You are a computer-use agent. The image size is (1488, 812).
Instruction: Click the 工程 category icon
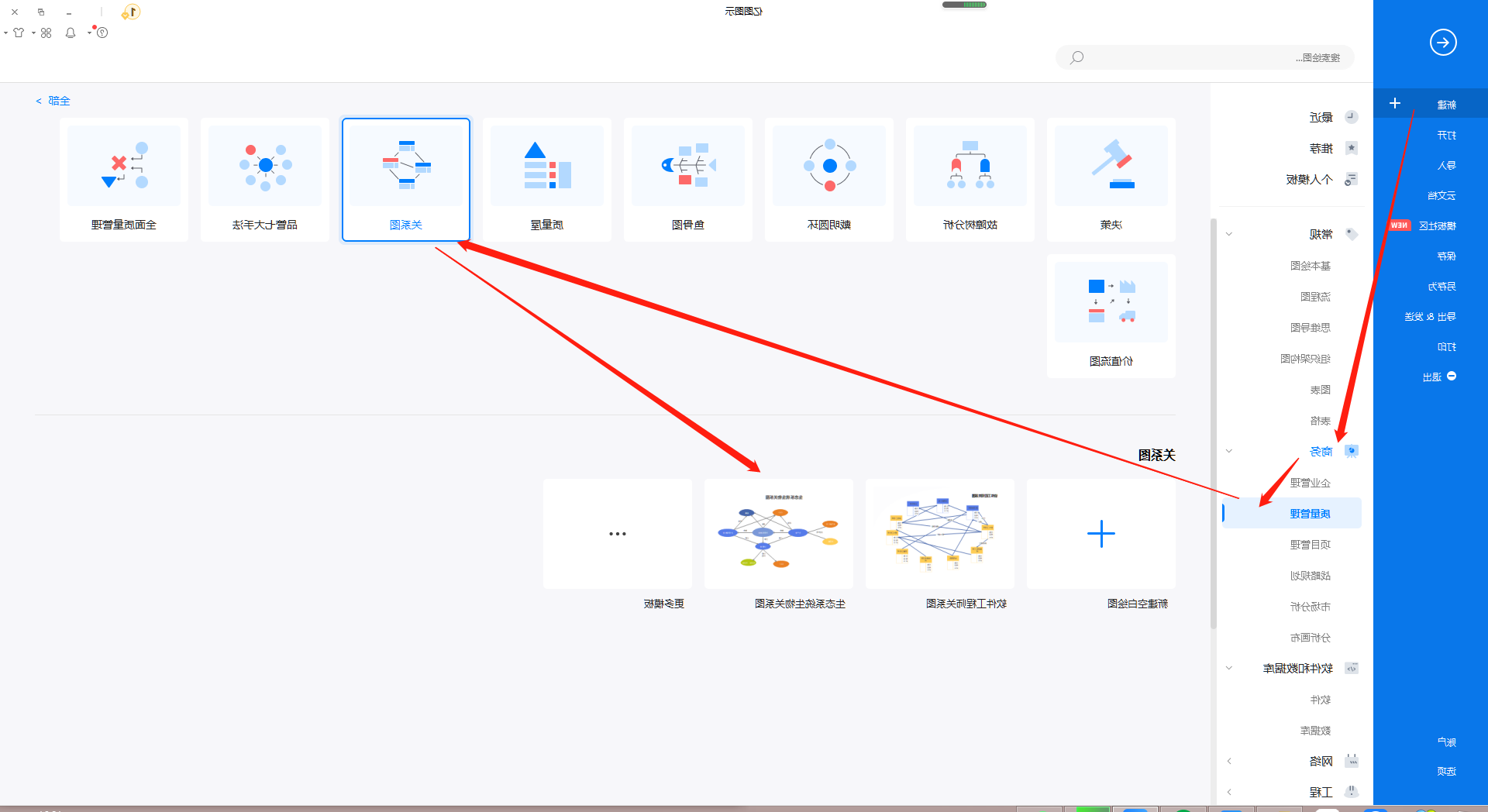1351,792
